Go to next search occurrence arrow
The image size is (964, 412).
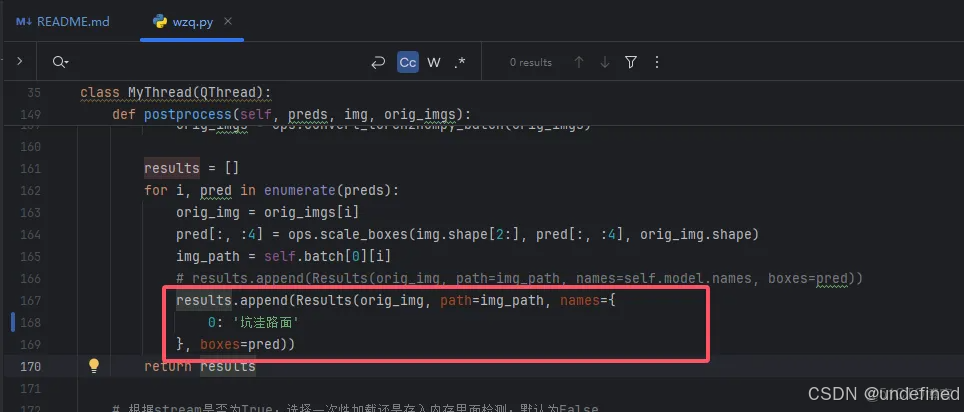point(605,62)
